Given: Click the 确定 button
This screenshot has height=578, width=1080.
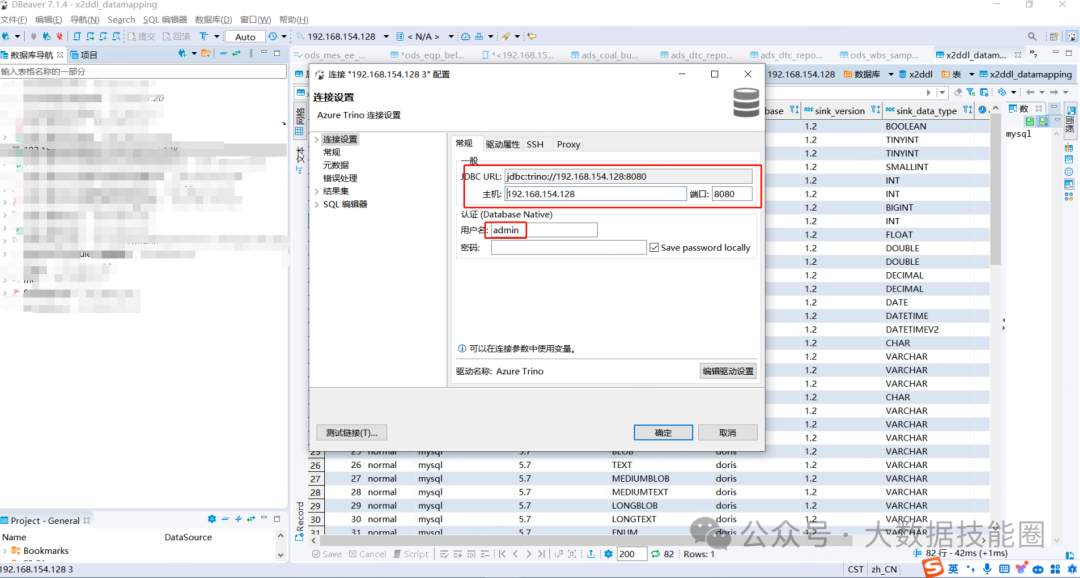Looking at the screenshot, I should tap(663, 433).
